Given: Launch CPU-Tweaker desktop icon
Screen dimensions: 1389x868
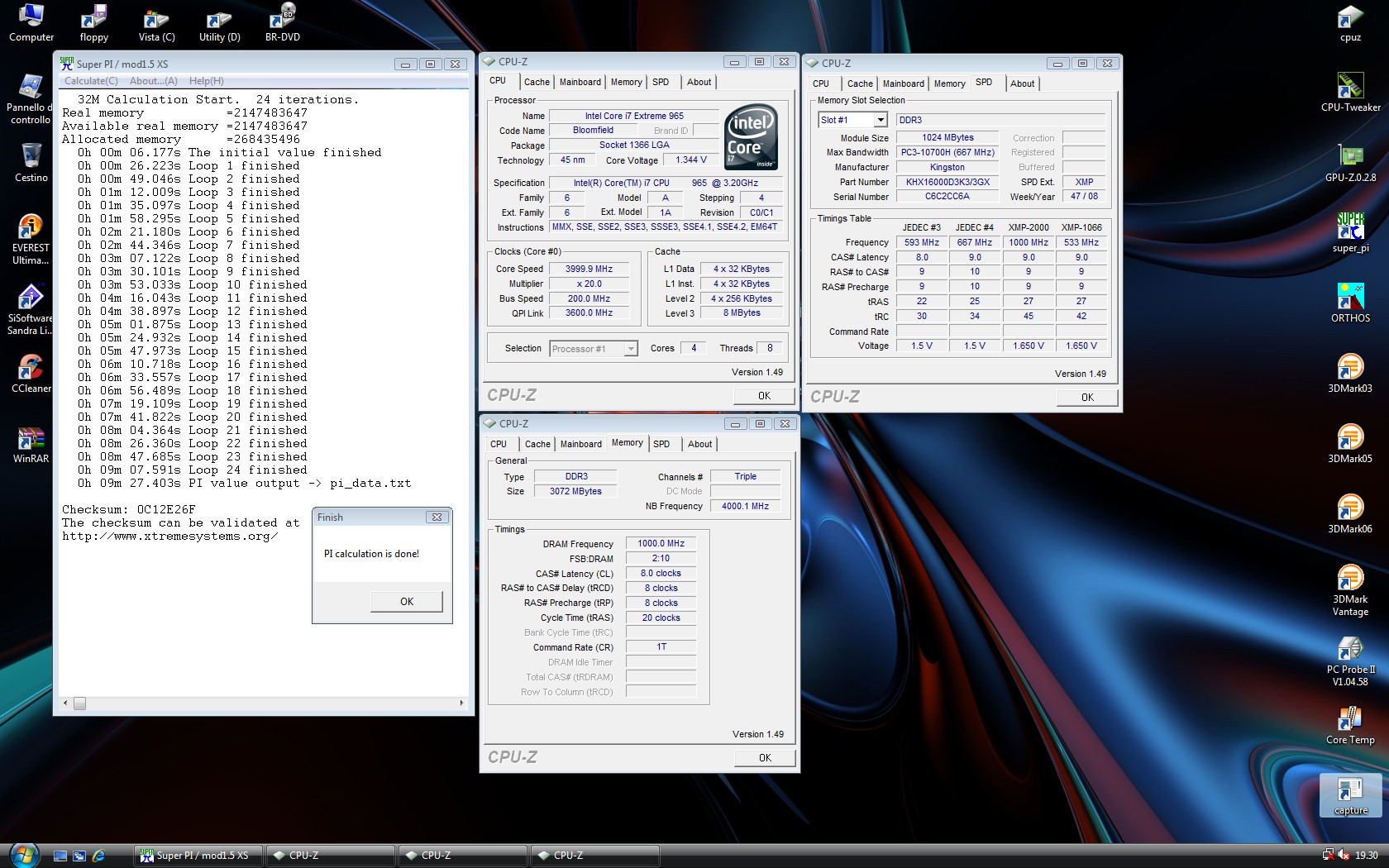Looking at the screenshot, I should tap(1350, 93).
